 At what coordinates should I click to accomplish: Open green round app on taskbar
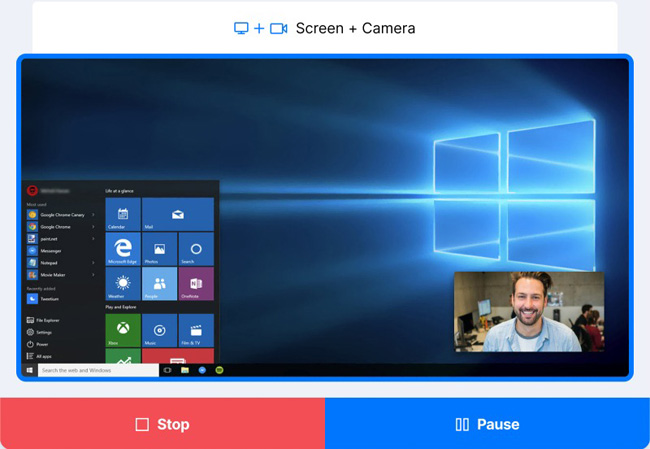(x=220, y=370)
